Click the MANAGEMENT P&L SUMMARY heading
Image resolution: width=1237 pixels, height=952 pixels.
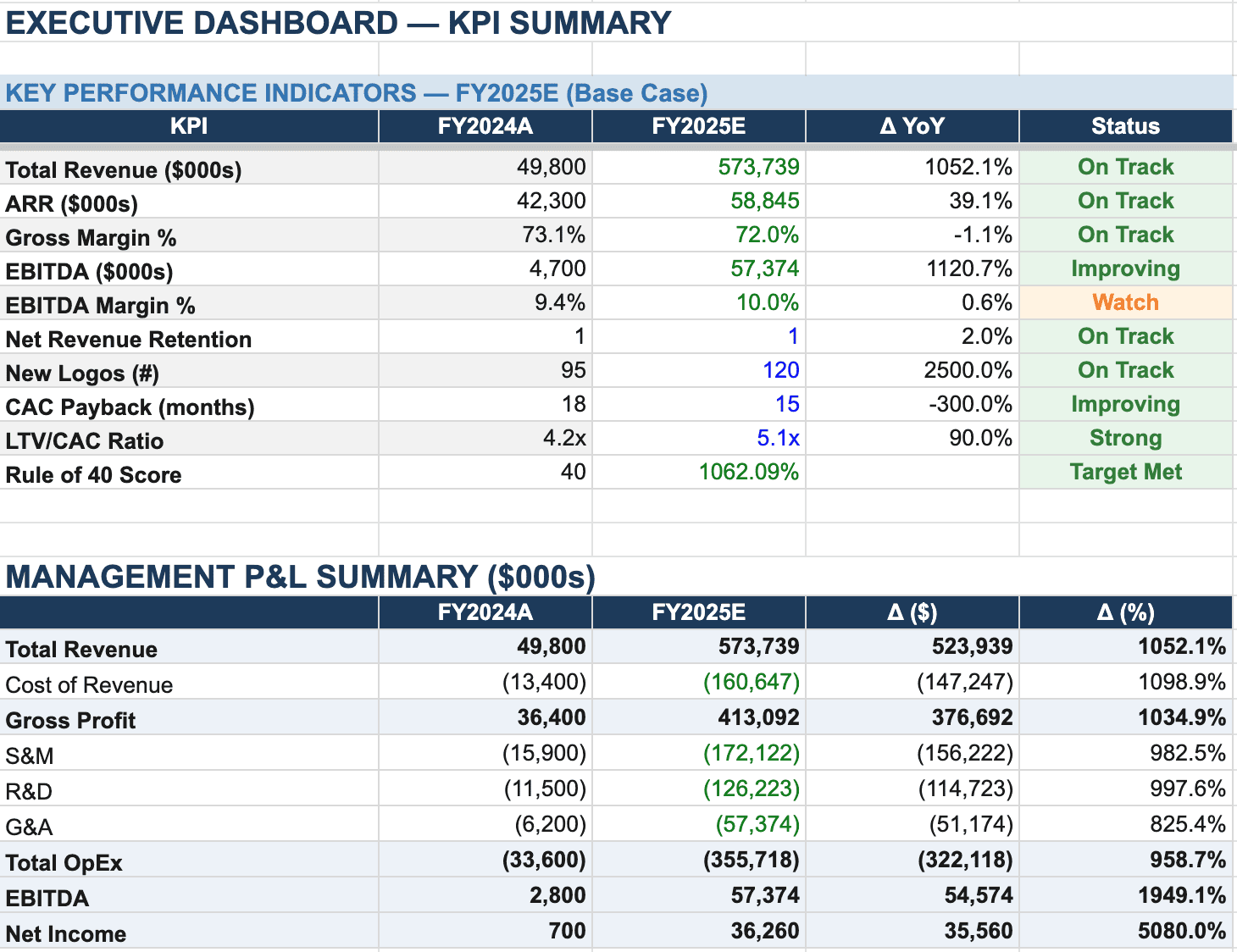[x=298, y=576]
